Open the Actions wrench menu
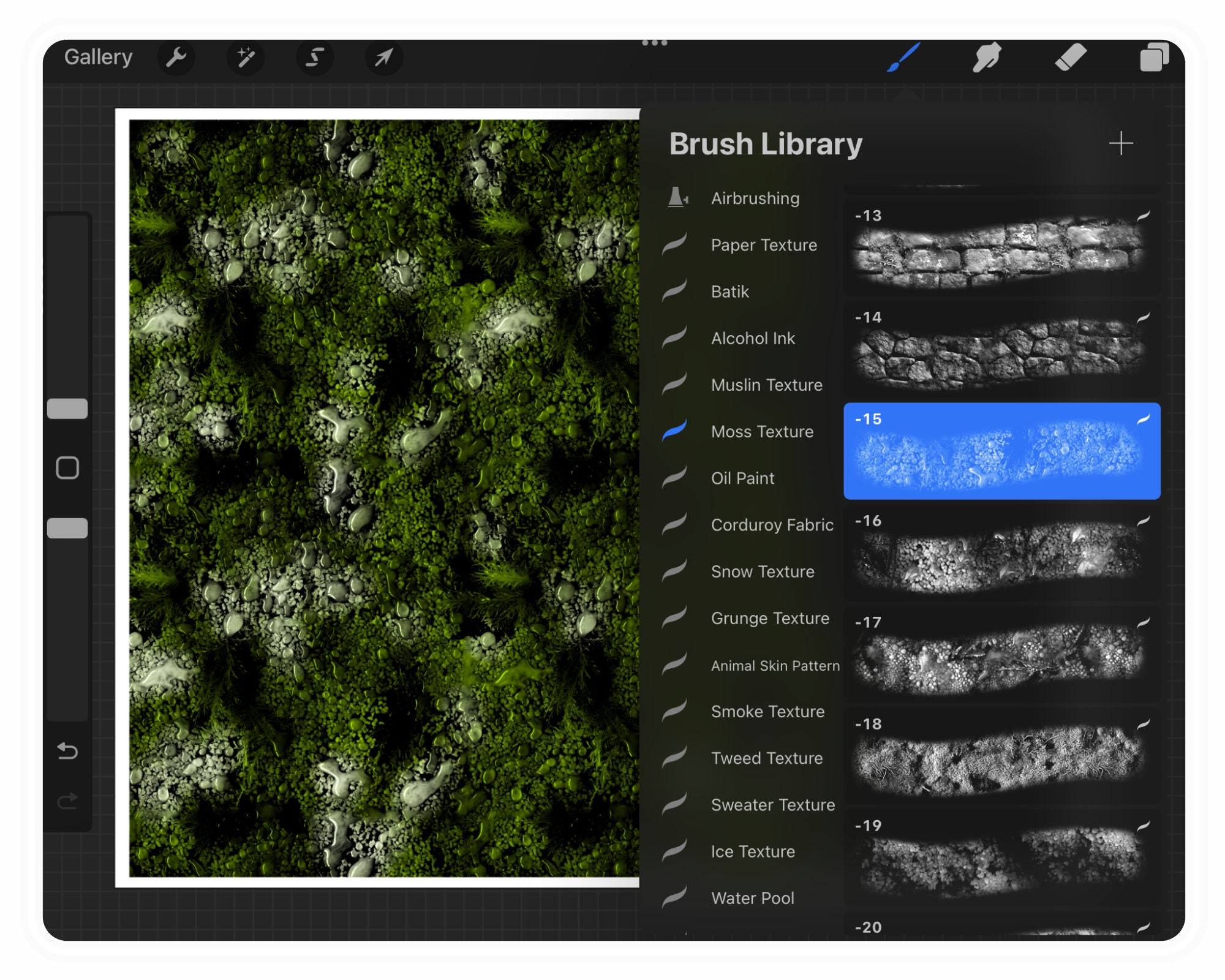The image size is (1225, 980). pos(176,58)
